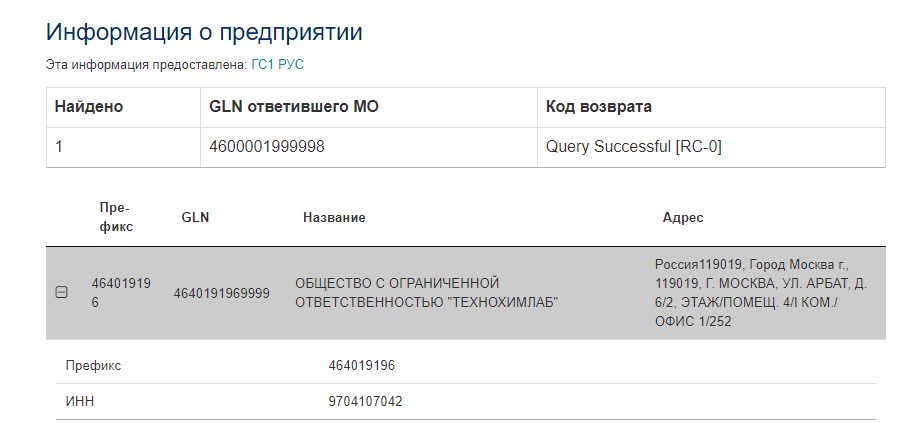This screenshot has width=906, height=423.
Task: Click the Префикс label in the details
Action: point(93,366)
